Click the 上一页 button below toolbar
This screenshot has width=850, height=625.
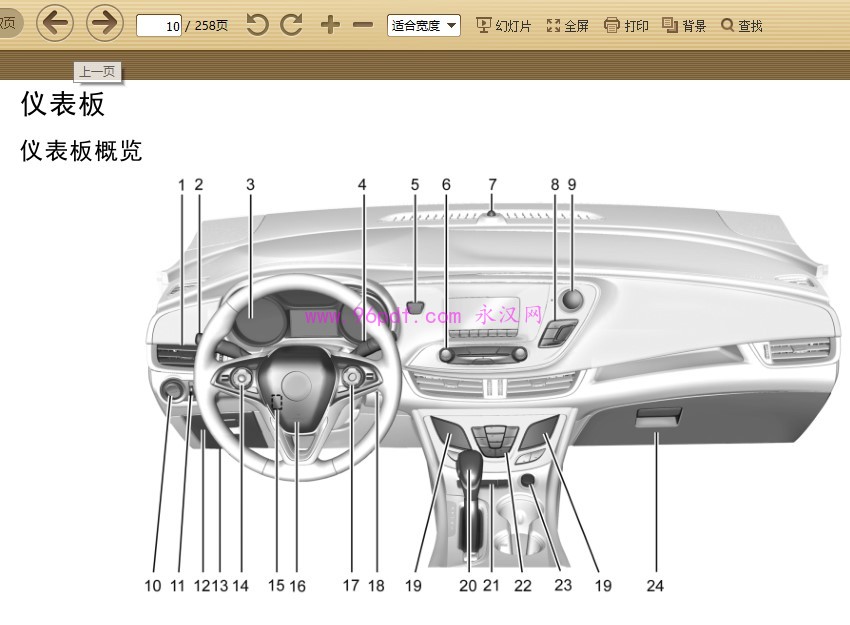tap(95, 72)
